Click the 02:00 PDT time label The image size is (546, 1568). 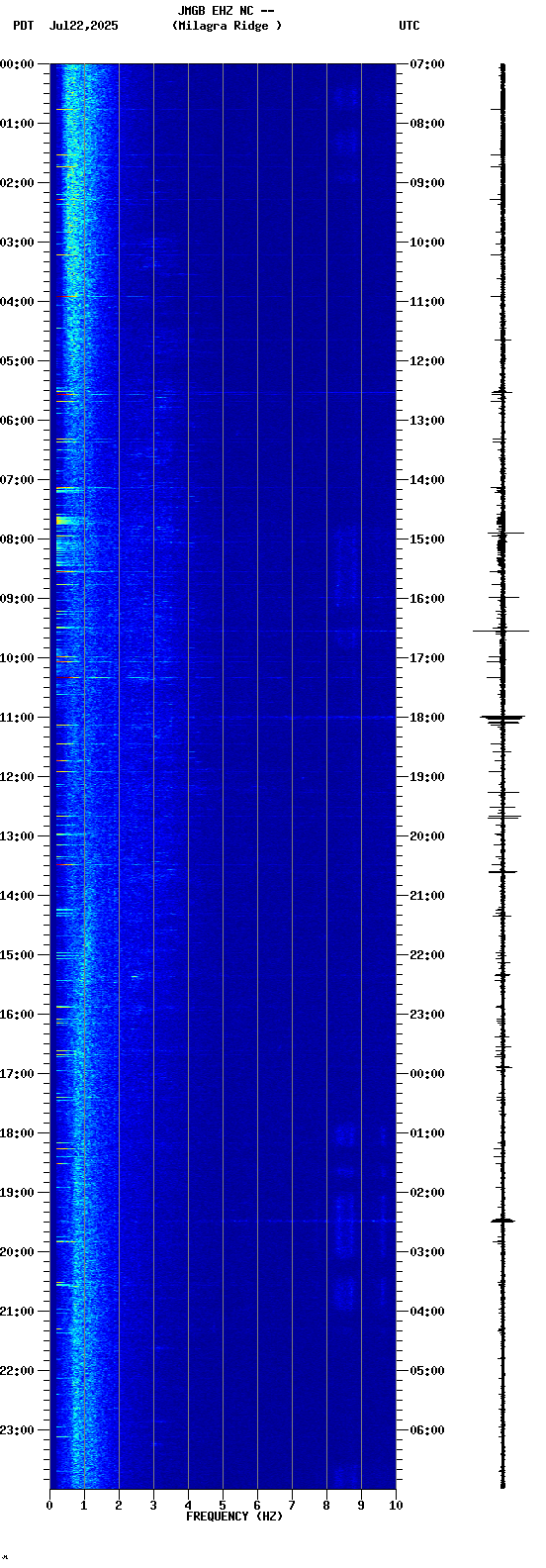click(x=17, y=183)
